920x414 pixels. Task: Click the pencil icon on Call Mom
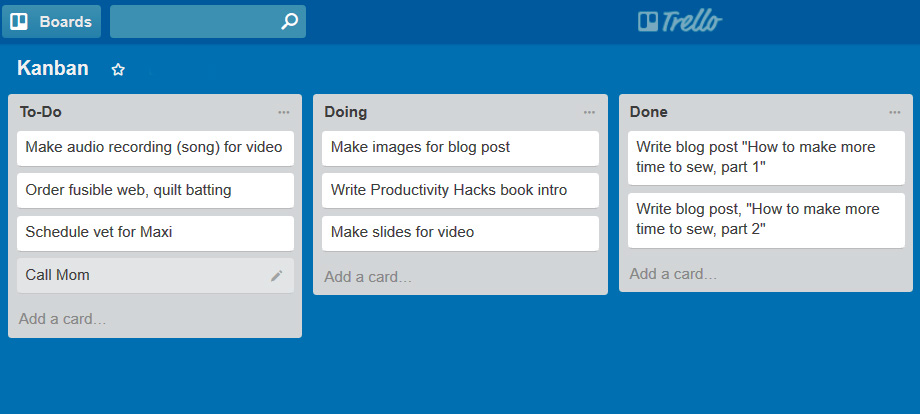tap(276, 276)
